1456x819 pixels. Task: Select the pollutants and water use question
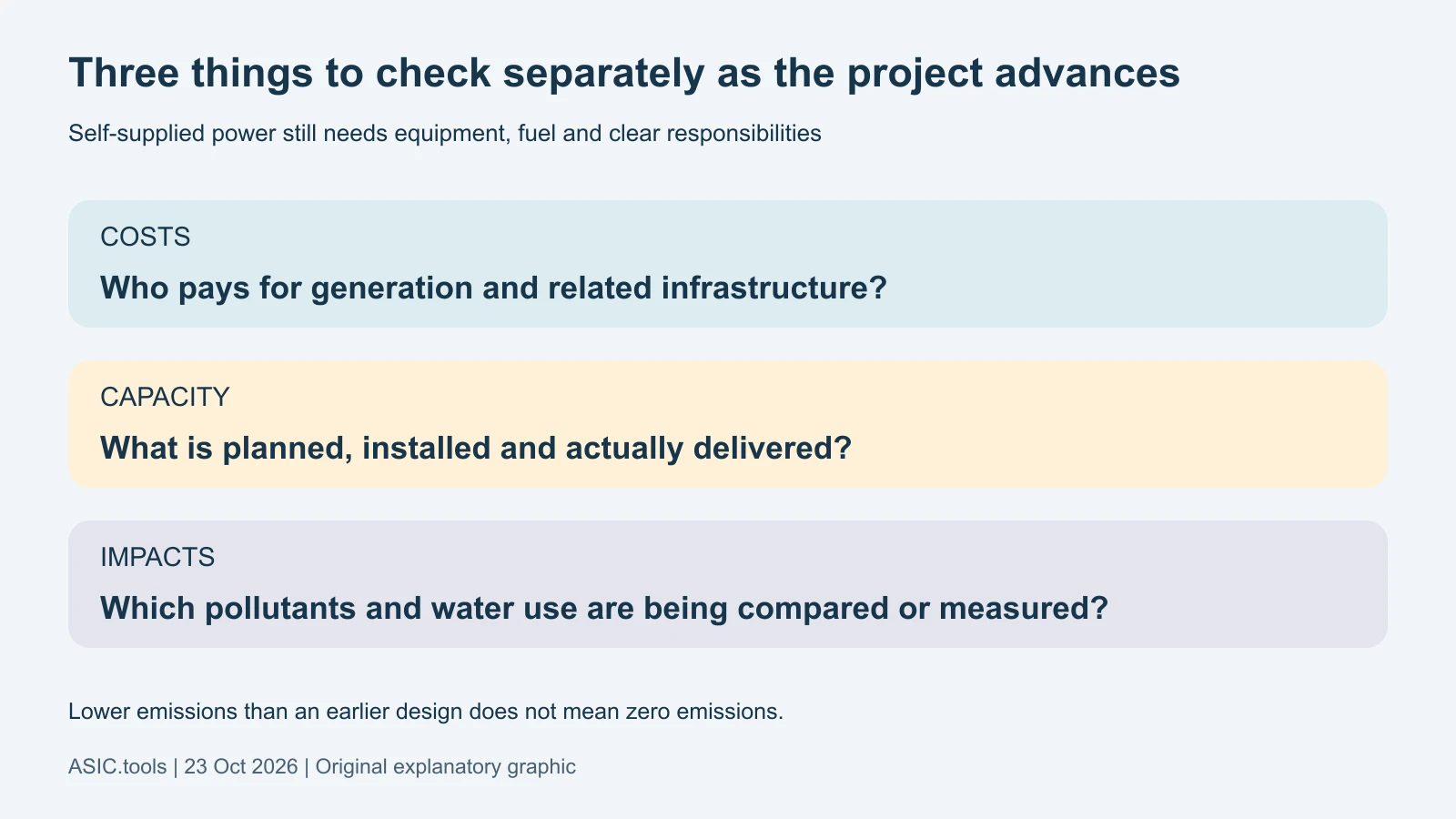coord(604,608)
